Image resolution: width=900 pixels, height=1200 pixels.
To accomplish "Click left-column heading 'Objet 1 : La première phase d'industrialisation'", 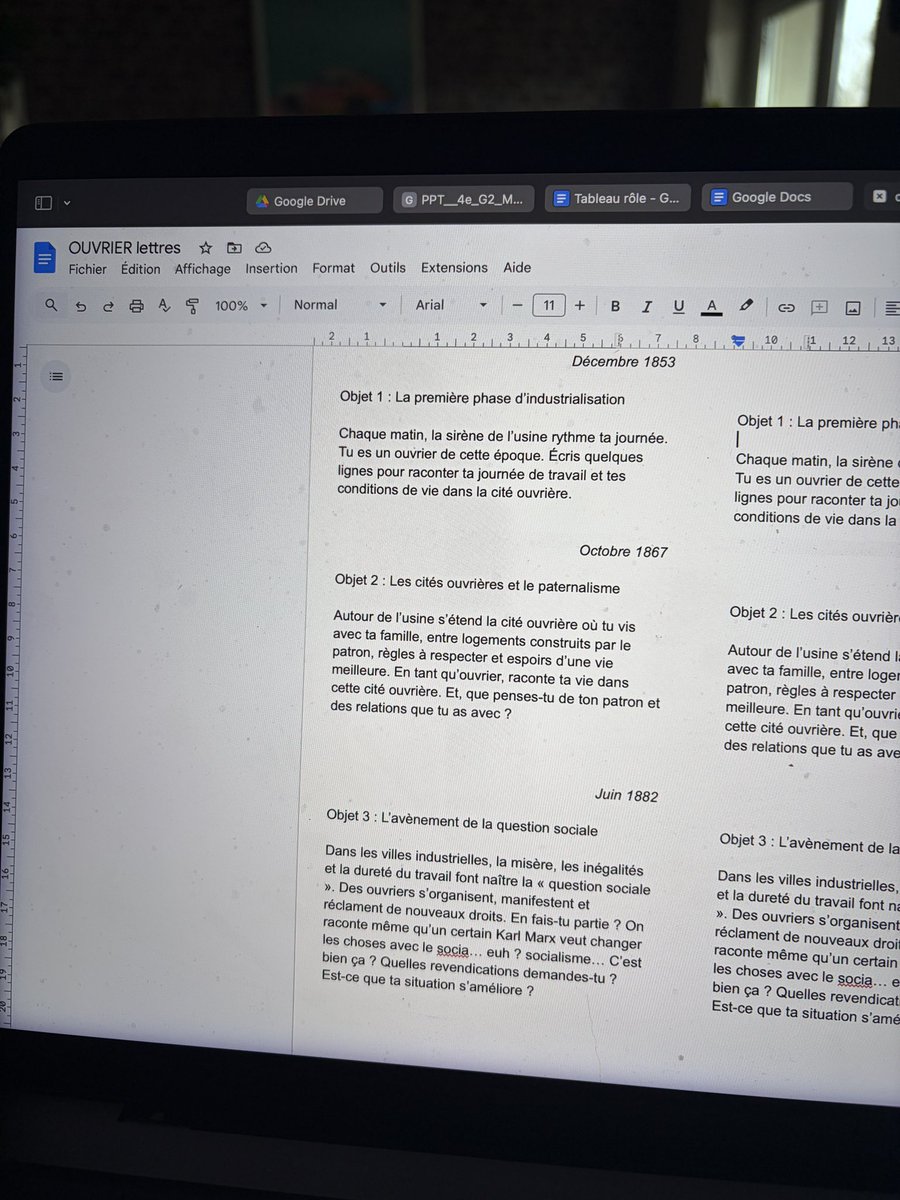I will (482, 398).
